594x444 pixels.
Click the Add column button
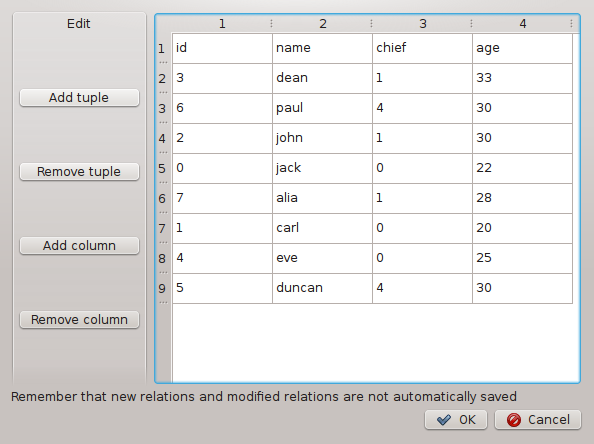click(x=79, y=245)
